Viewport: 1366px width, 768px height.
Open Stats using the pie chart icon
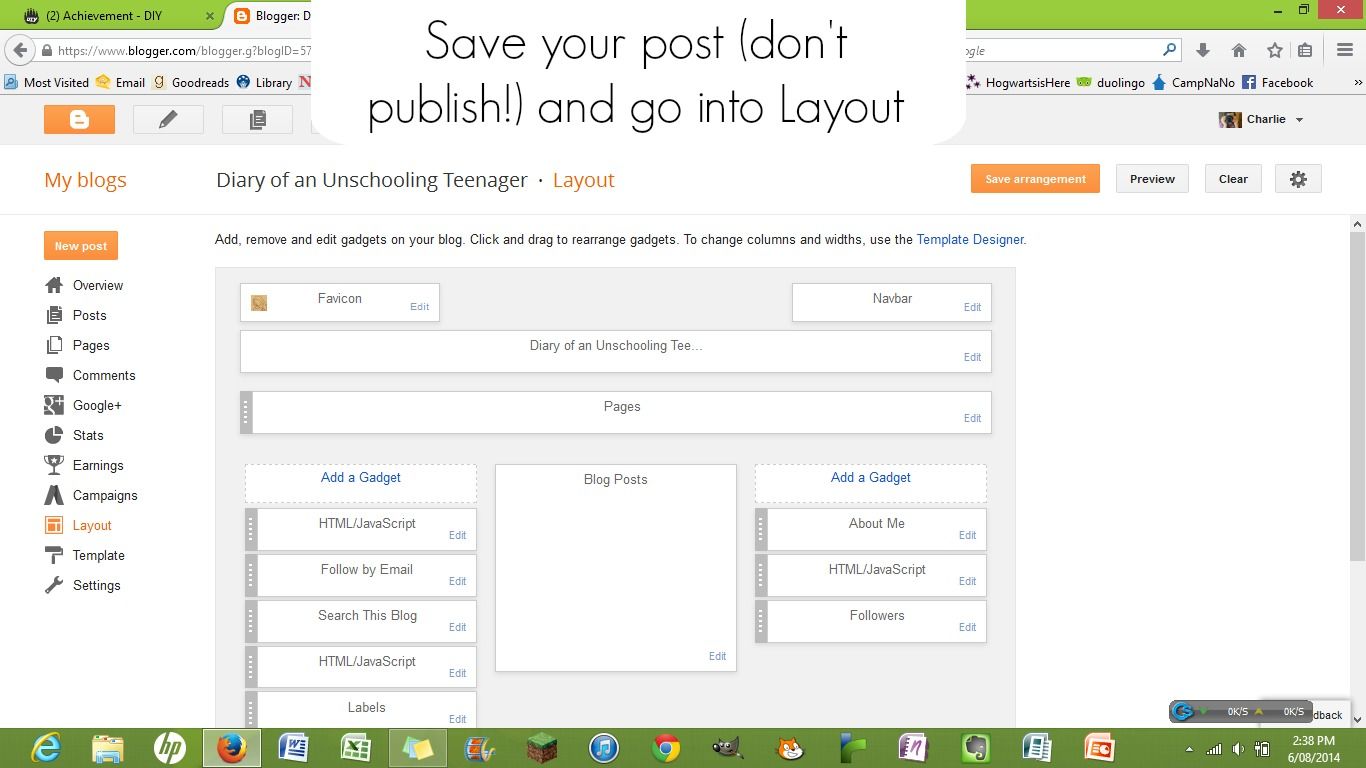tap(56, 435)
